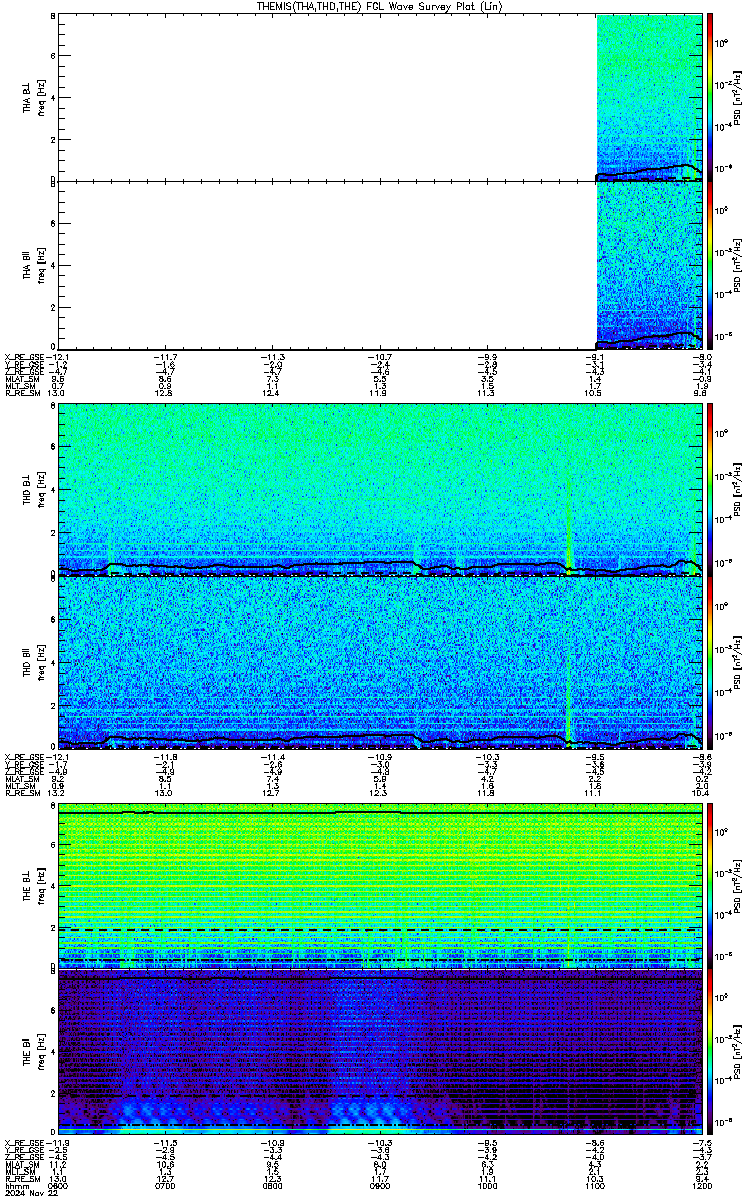Click the THD B-parallel spectrogram panel
Viewport: 750px width, 1200px height.
[x=379, y=663]
